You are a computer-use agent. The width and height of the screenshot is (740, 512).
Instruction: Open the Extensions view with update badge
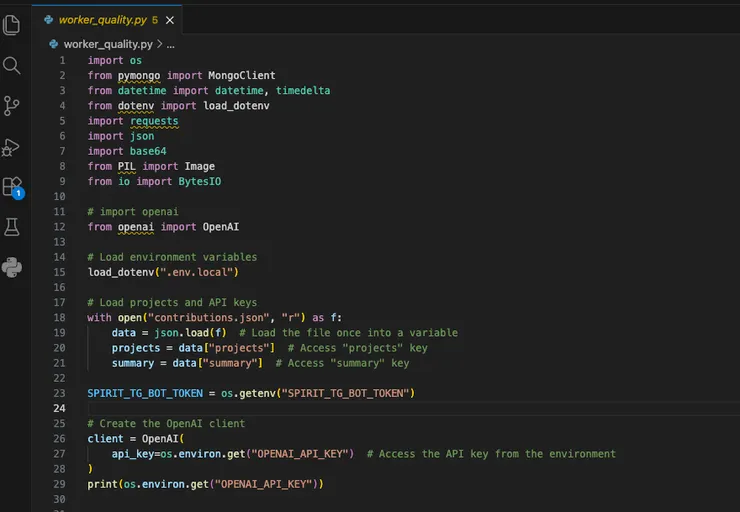click(12, 187)
